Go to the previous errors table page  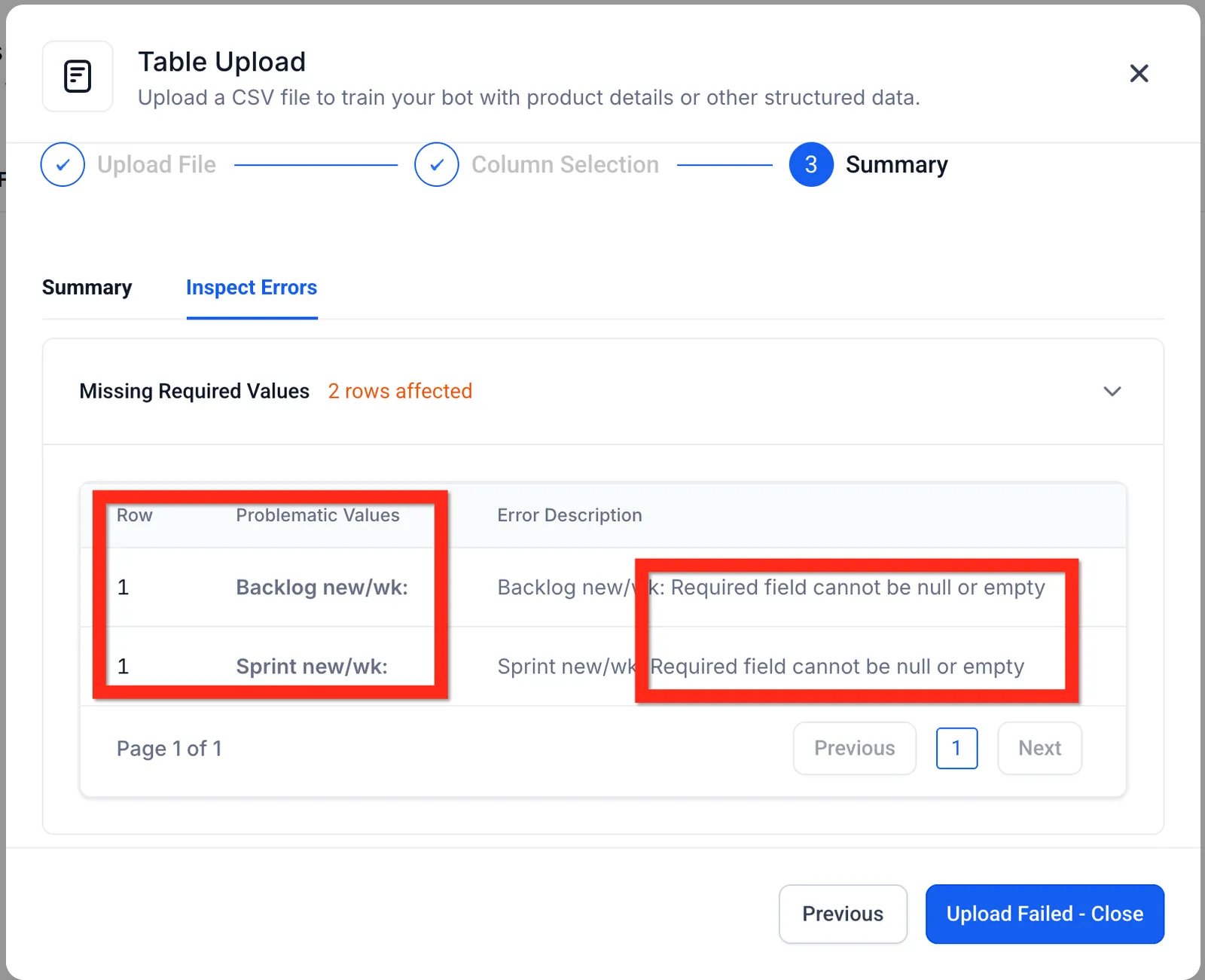coord(854,748)
